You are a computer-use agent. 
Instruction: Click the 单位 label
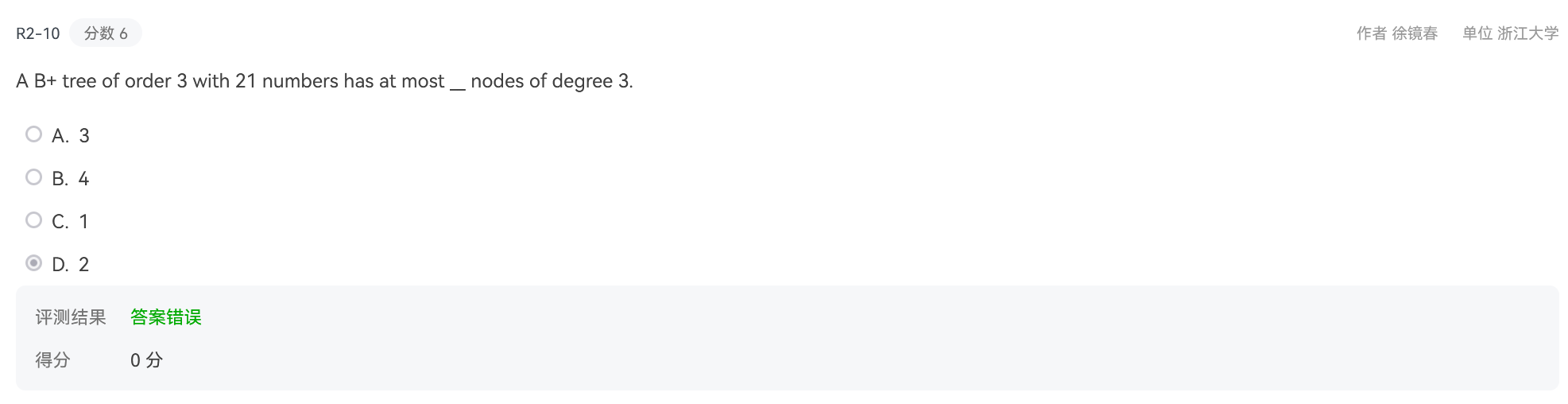[1477, 33]
